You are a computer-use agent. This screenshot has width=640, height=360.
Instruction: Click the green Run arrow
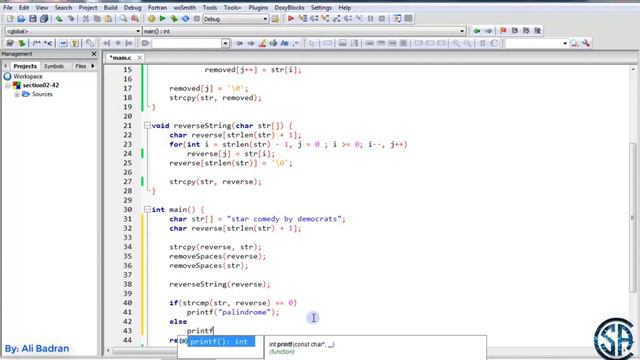coord(162,19)
